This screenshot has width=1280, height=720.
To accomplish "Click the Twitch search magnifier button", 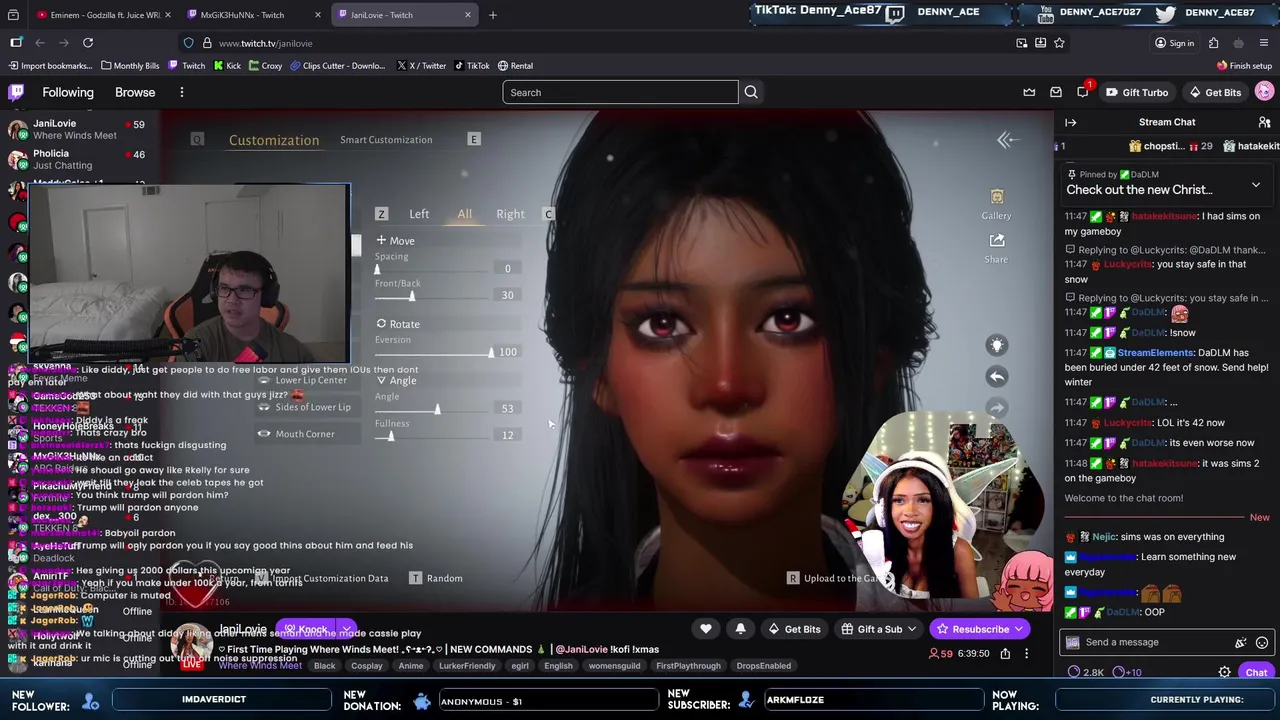I will pyautogui.click(x=751, y=92).
